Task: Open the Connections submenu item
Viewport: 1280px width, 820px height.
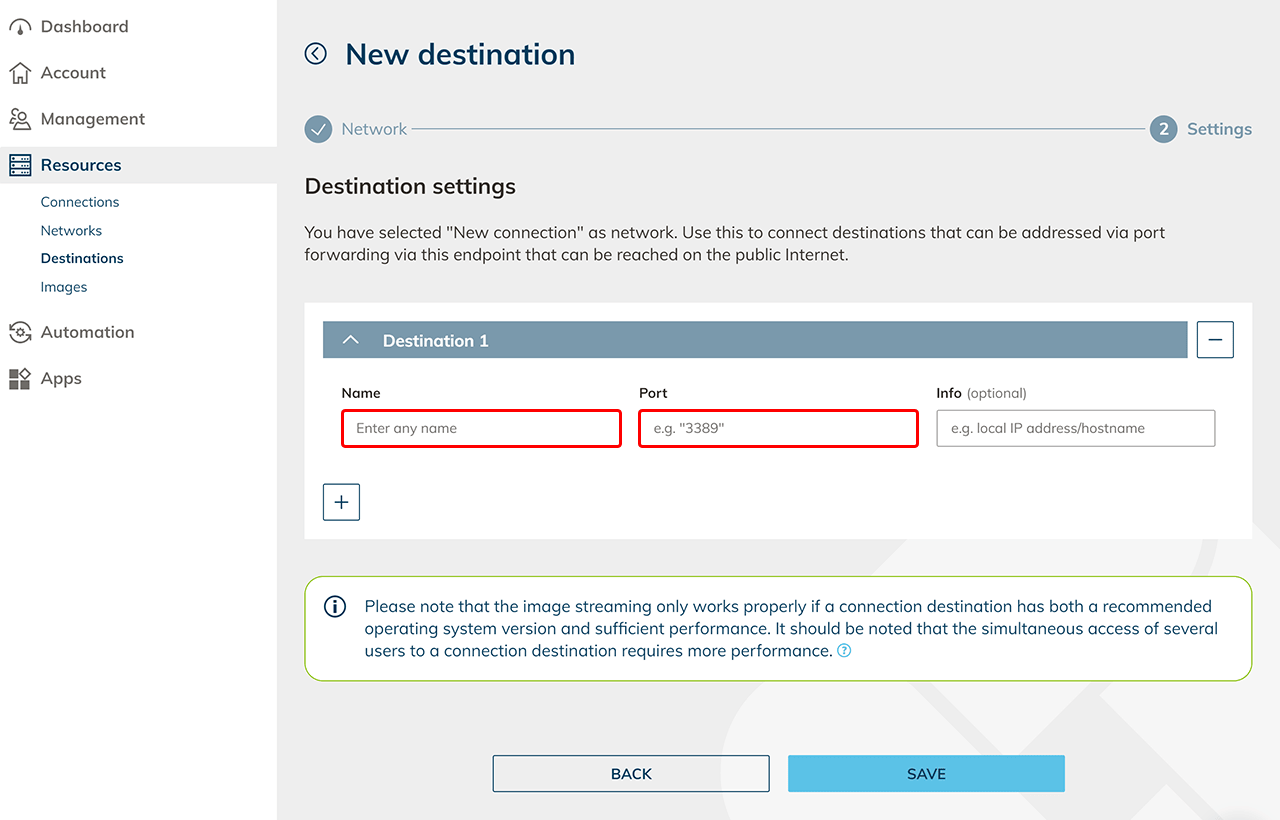Action: [x=80, y=202]
